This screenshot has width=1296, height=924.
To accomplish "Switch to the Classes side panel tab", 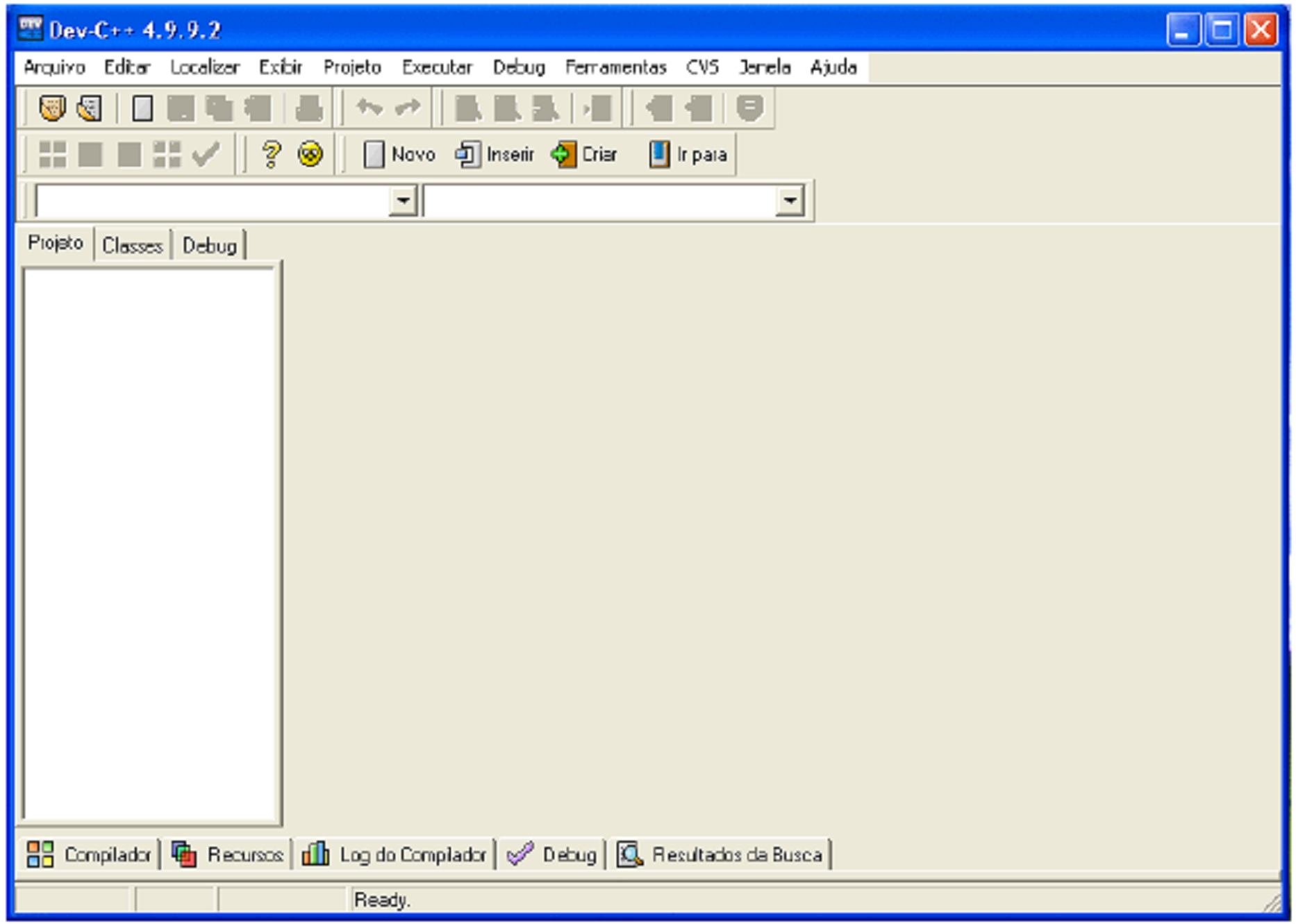I will click(x=132, y=246).
